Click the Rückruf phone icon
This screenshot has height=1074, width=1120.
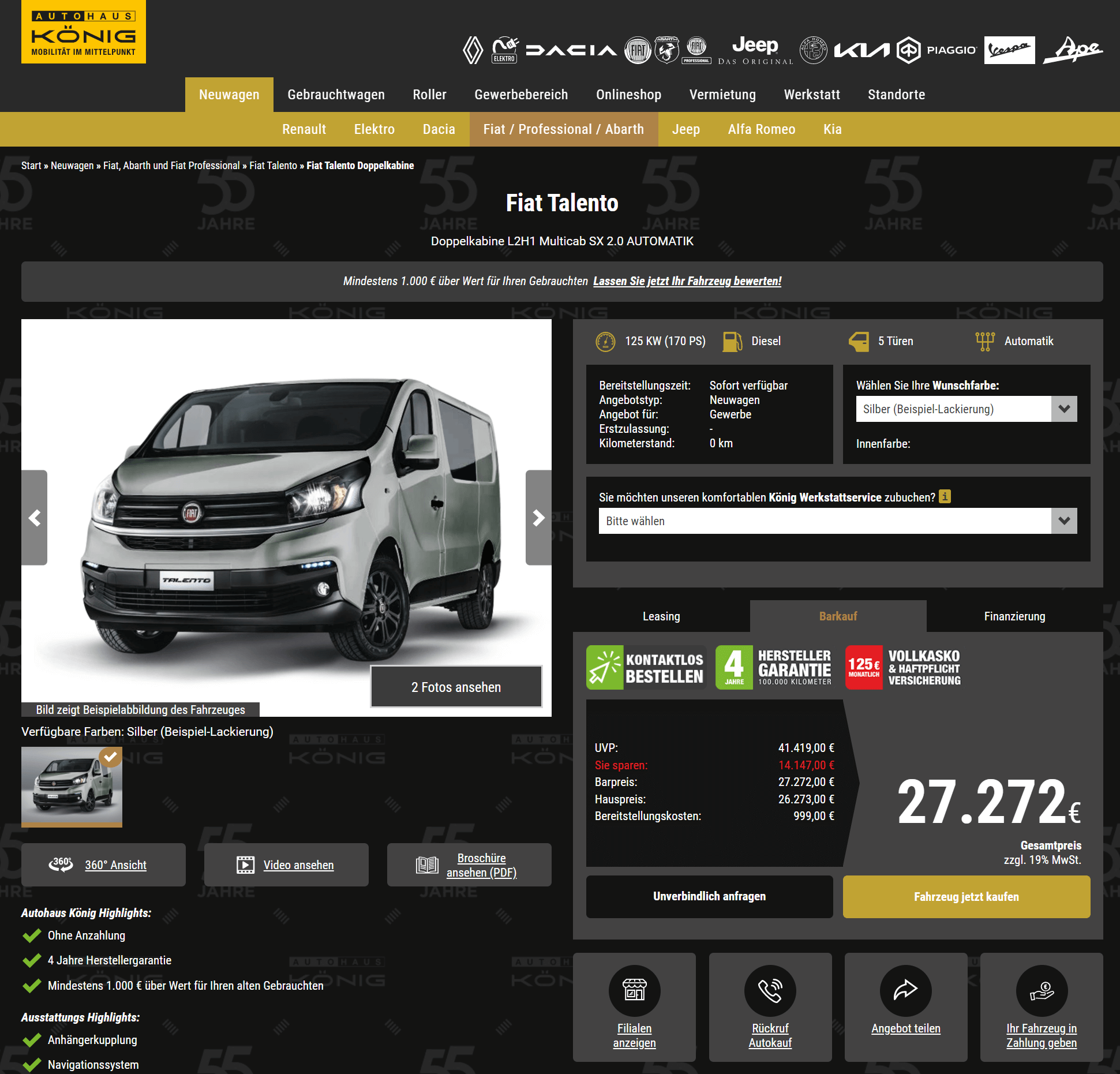click(770, 990)
